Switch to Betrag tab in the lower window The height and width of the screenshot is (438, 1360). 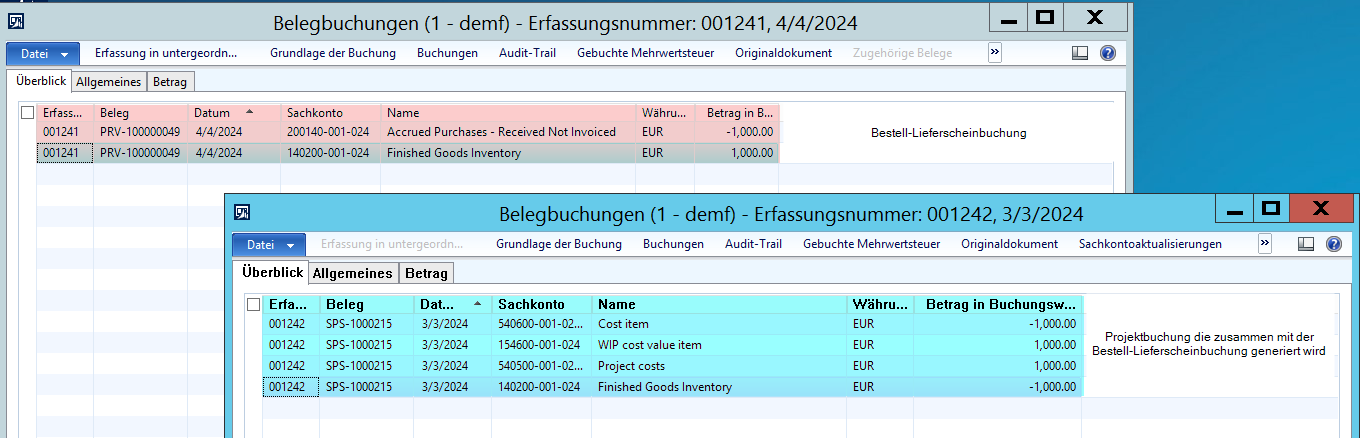click(x=427, y=273)
